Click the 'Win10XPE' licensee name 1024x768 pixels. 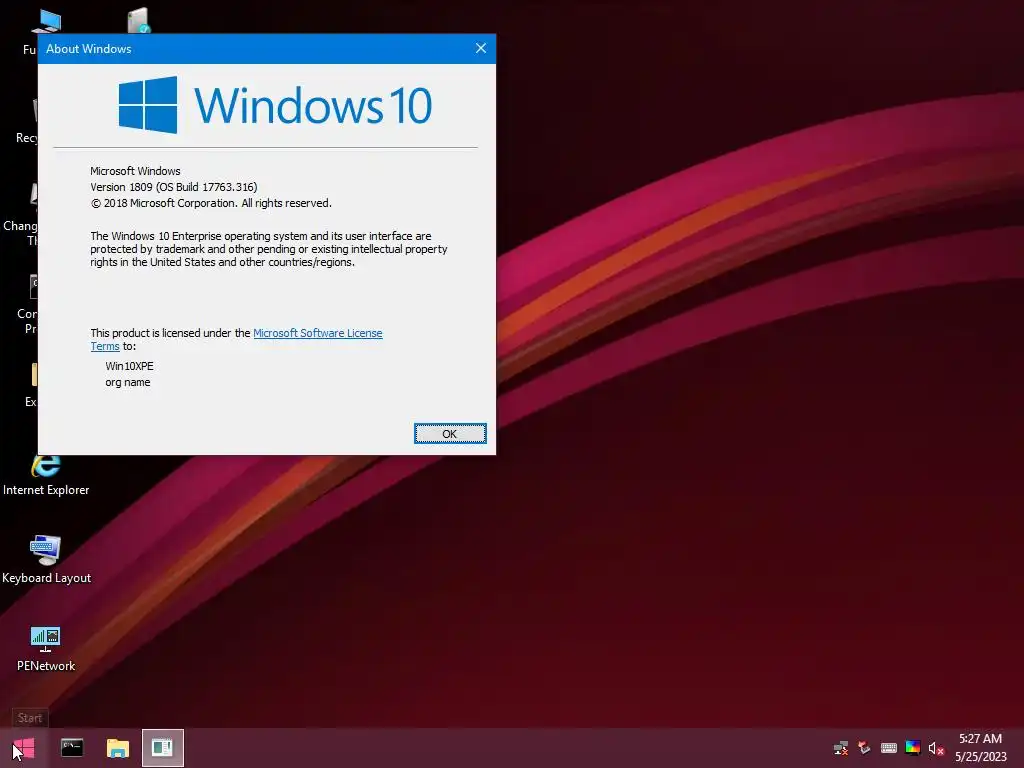coord(129,366)
